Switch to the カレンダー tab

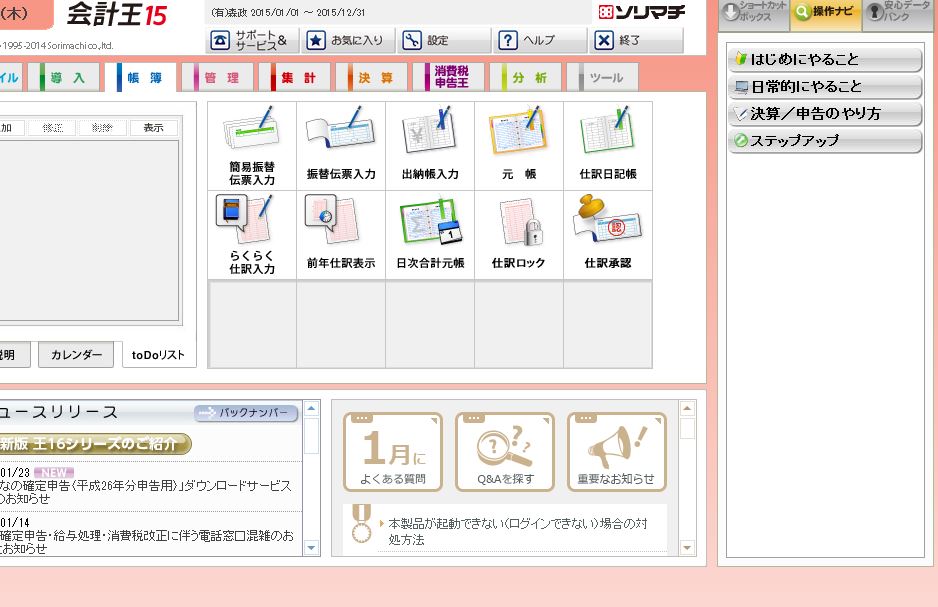coord(76,355)
